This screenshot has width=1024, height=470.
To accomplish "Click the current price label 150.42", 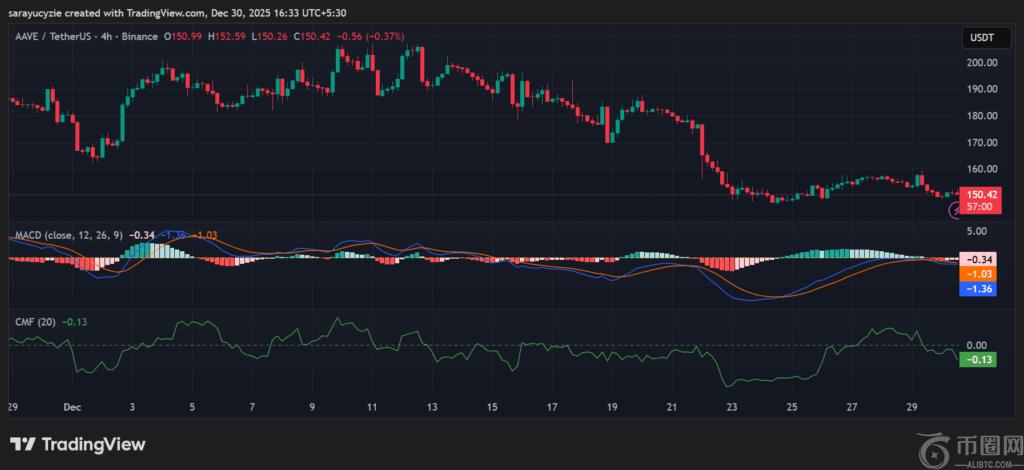I will point(979,194).
